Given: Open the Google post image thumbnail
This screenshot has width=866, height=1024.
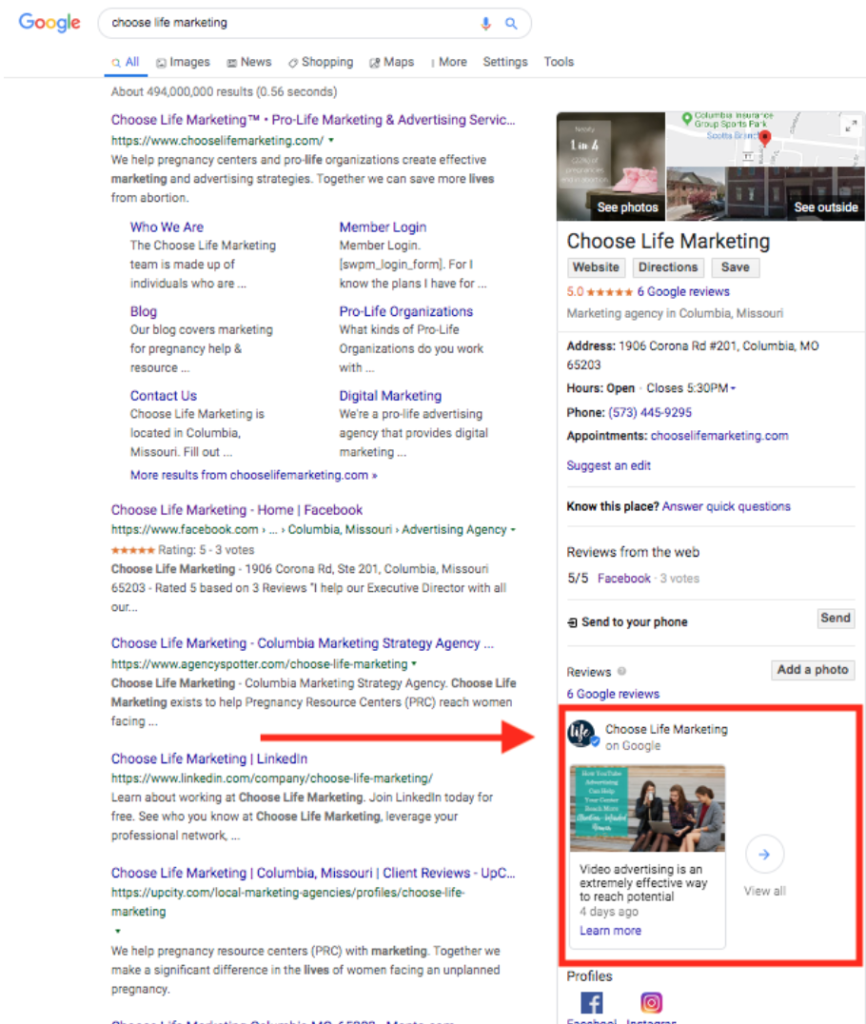Looking at the screenshot, I should point(647,808).
